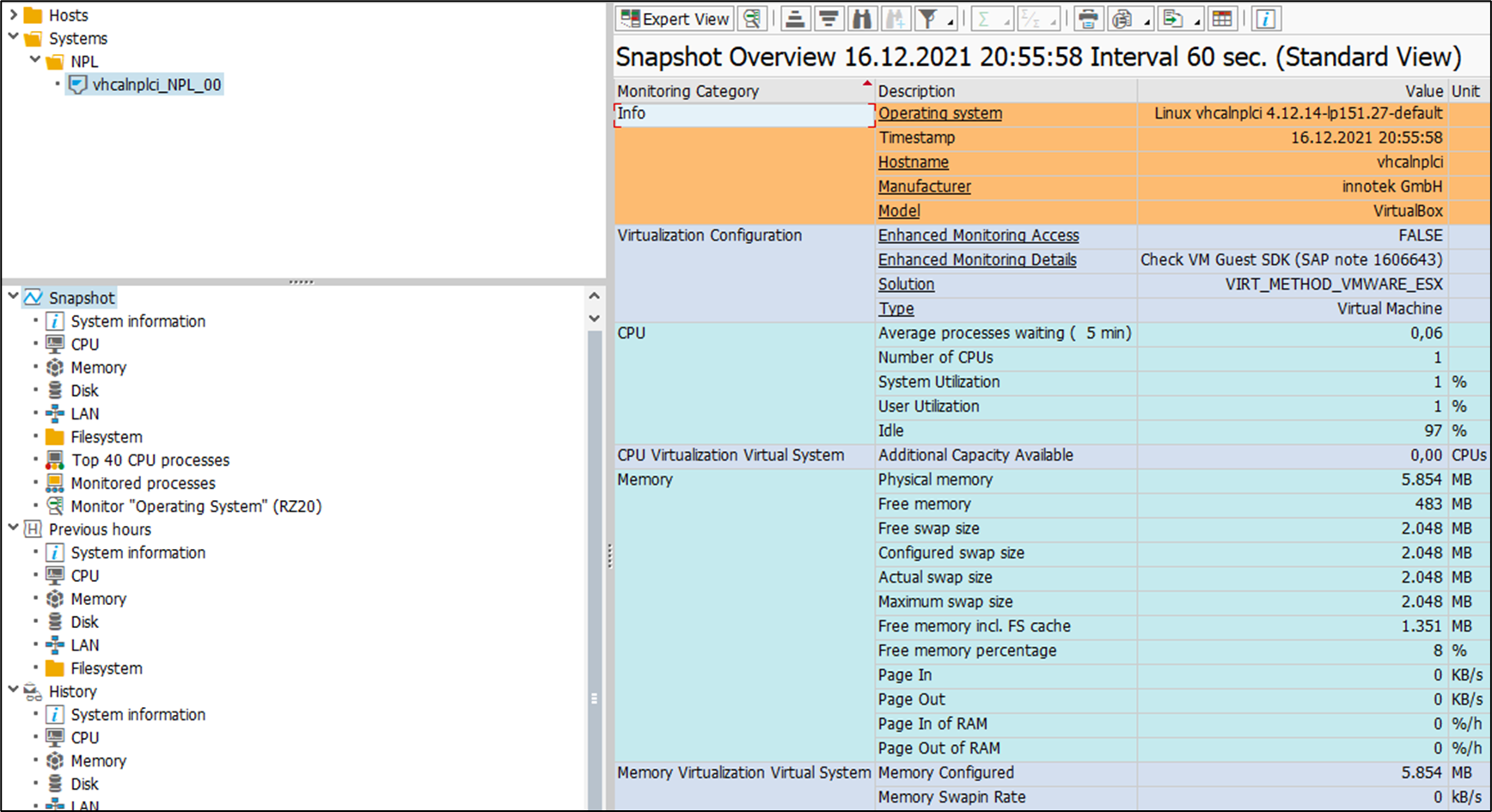Open Monitor "Operating System" (RZ20)

[x=196, y=506]
